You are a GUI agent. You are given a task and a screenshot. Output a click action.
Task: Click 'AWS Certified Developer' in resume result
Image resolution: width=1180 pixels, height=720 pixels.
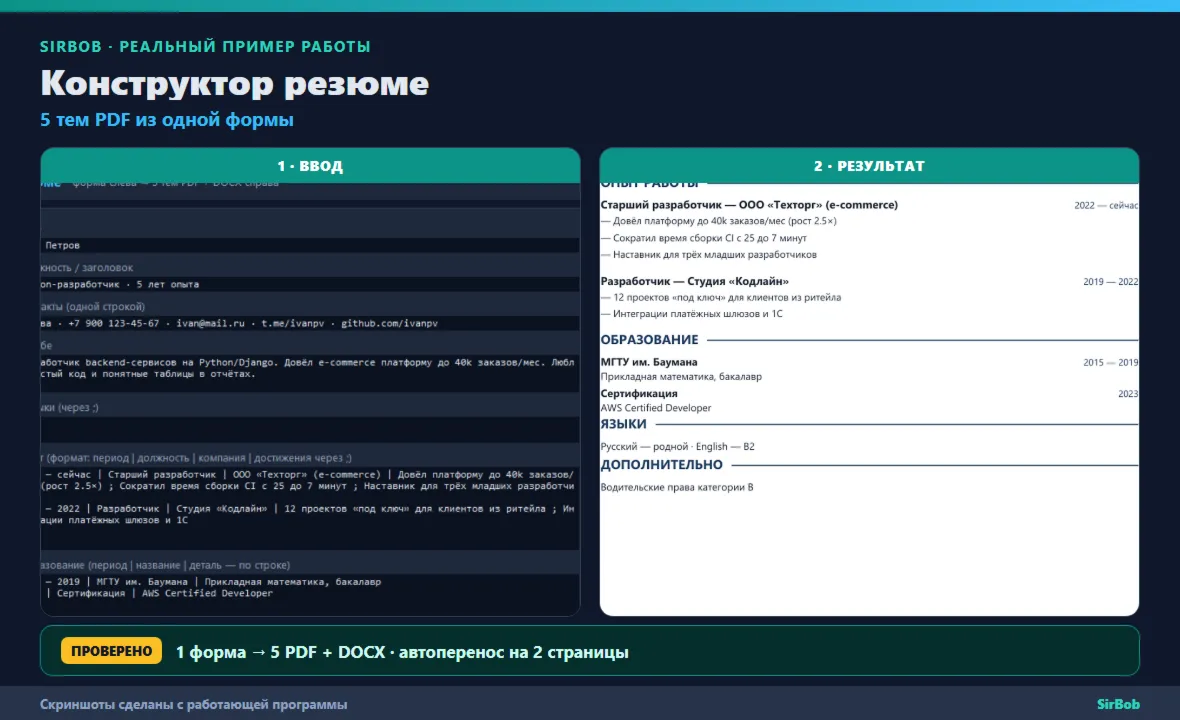pyautogui.click(x=655, y=408)
